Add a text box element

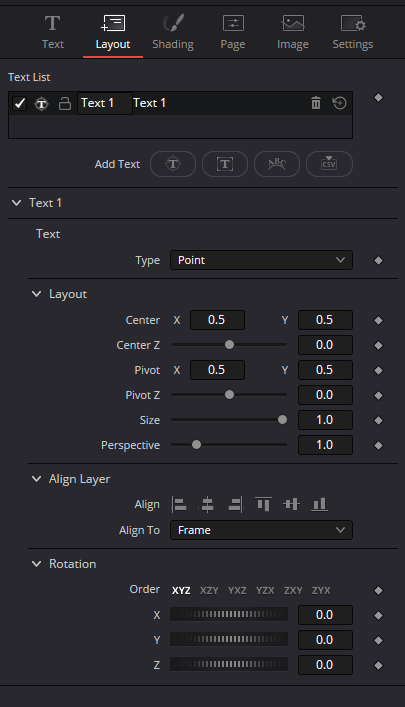pyautogui.click(x=225, y=164)
